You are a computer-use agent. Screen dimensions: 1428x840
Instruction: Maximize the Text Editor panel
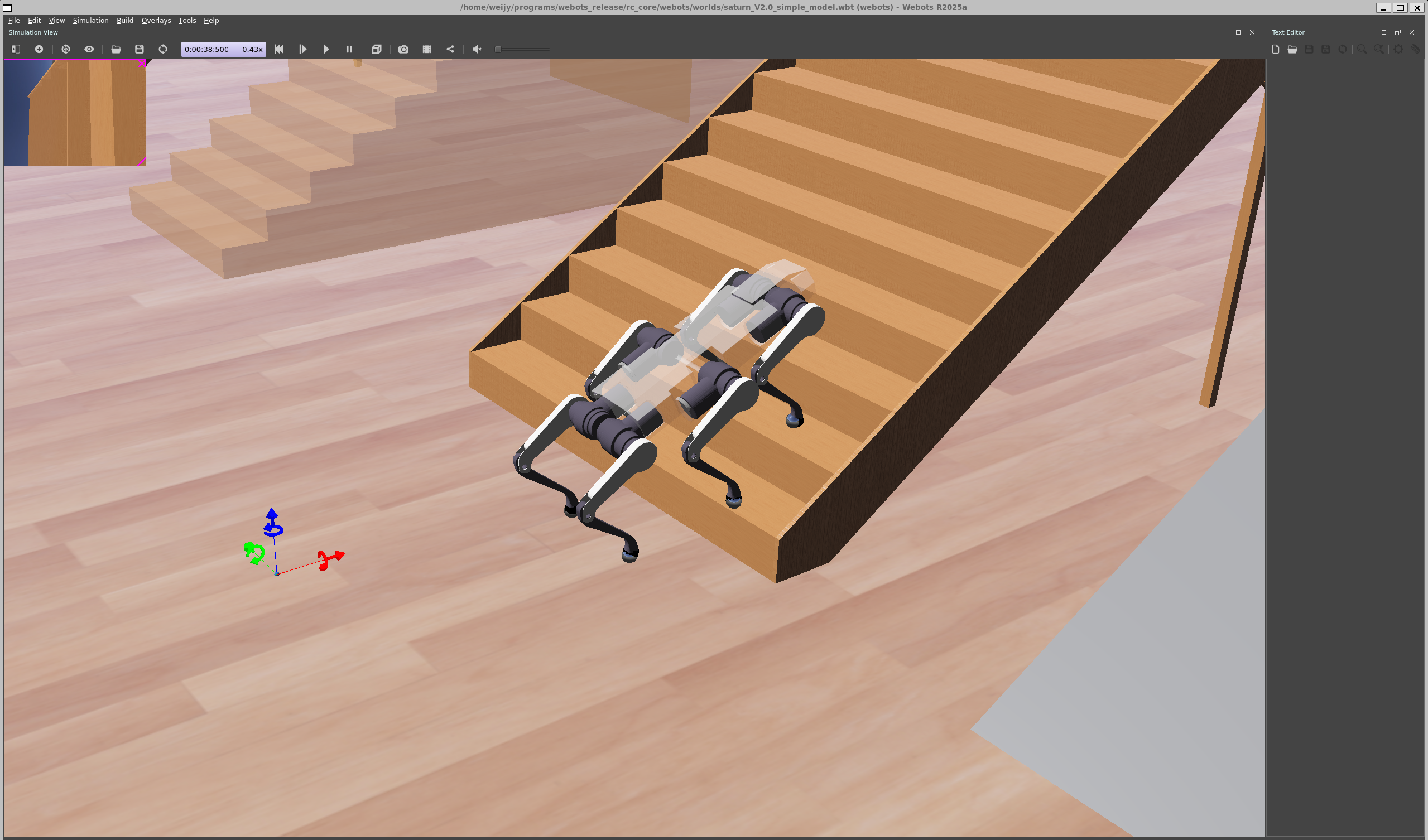coord(1384,32)
